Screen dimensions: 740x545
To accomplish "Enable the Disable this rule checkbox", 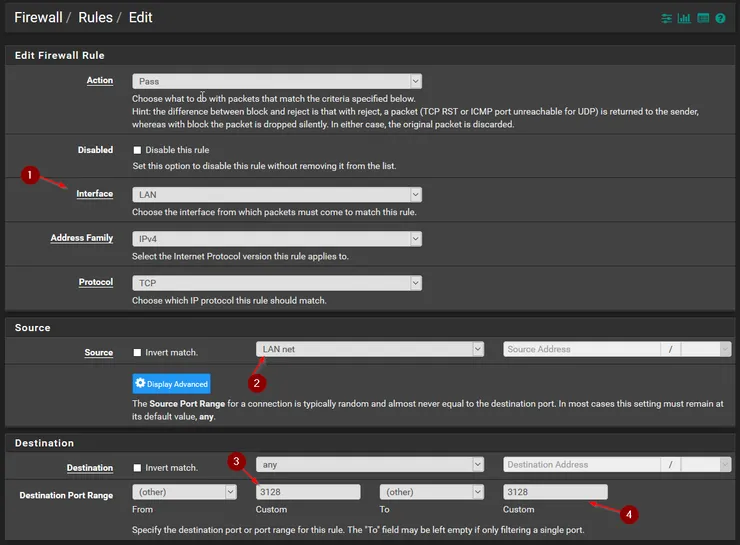I will (x=138, y=150).
